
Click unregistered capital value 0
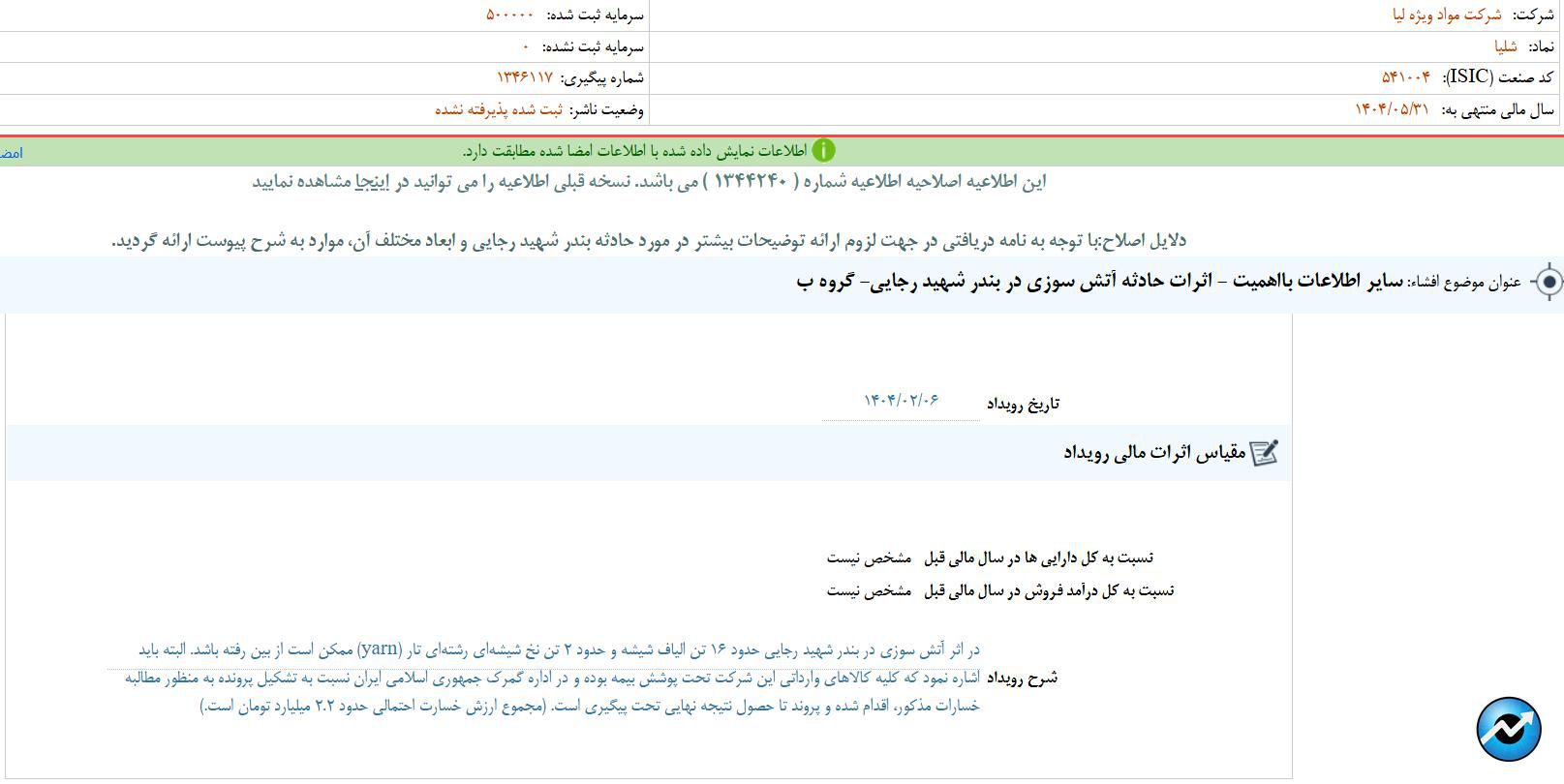[526, 46]
